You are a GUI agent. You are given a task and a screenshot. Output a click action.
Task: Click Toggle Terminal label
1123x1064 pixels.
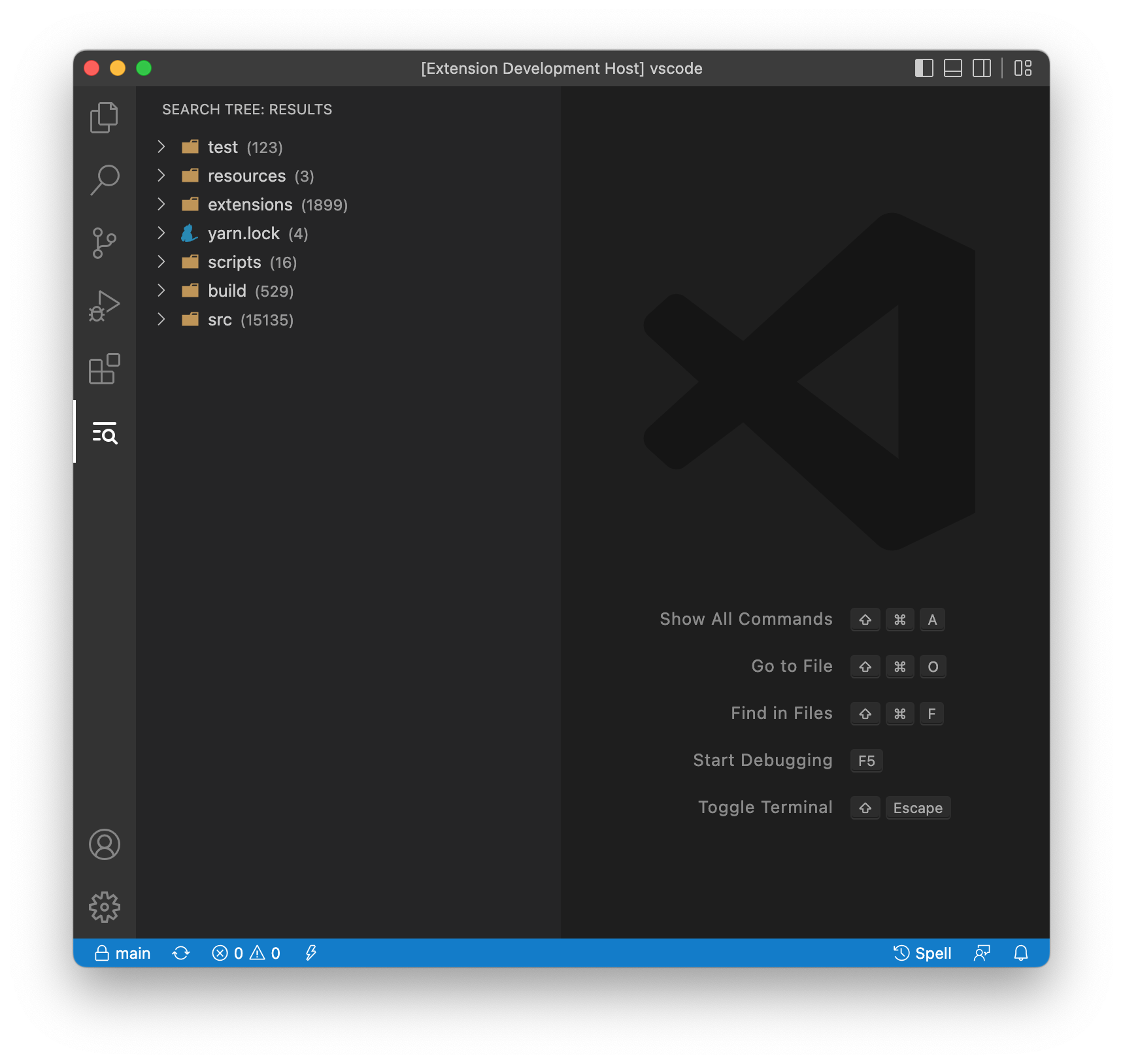(765, 807)
